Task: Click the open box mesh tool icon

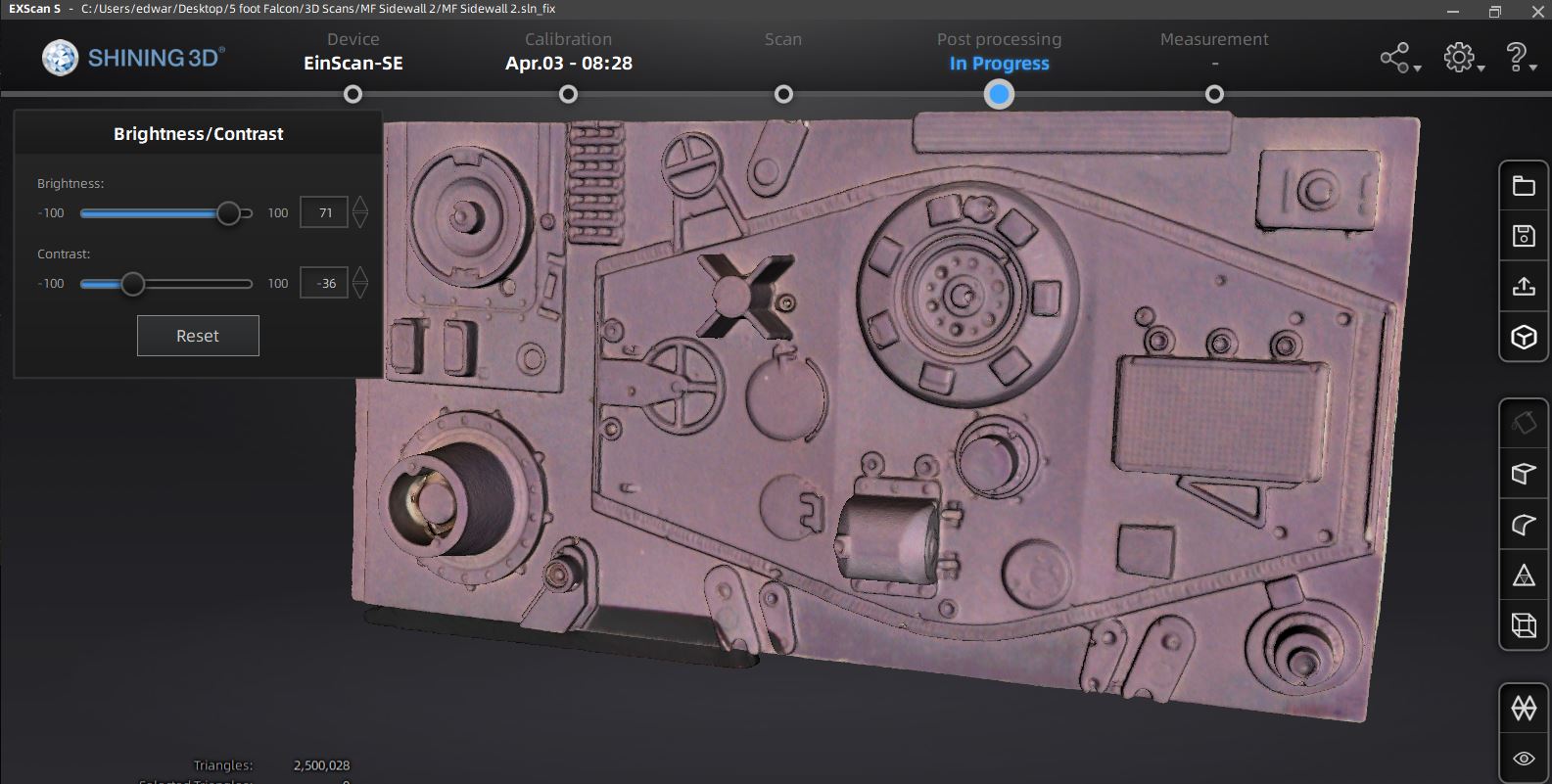Action: [x=1524, y=474]
